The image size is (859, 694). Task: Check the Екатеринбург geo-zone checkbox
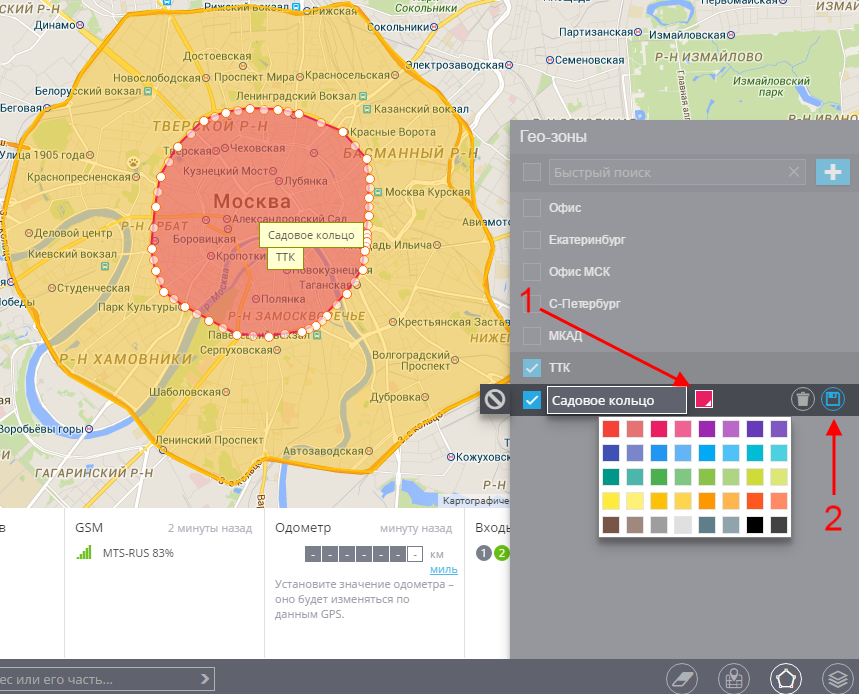coord(531,239)
